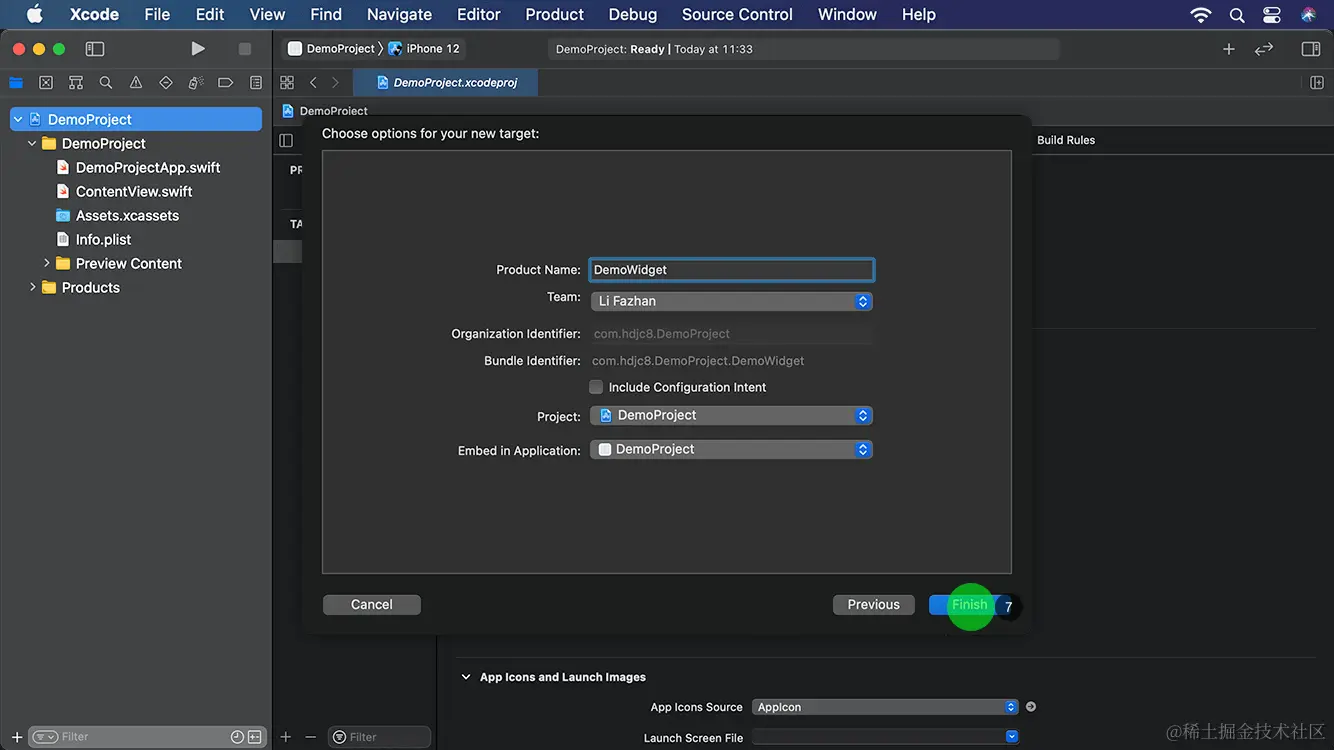The image size is (1334, 750).
Task: Focus the targets list Filter field
Action: [x=380, y=737]
